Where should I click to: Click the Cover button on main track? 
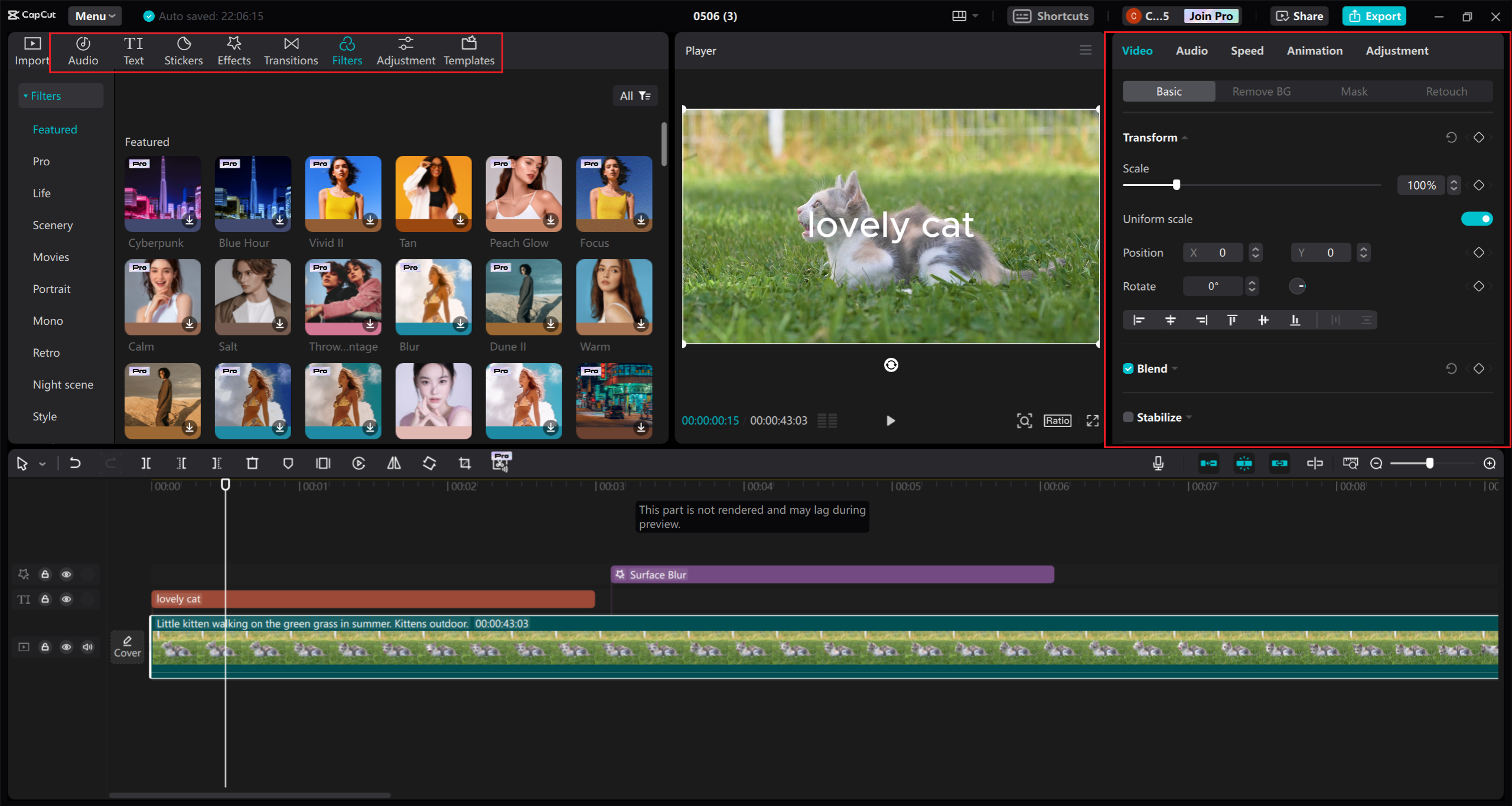128,647
